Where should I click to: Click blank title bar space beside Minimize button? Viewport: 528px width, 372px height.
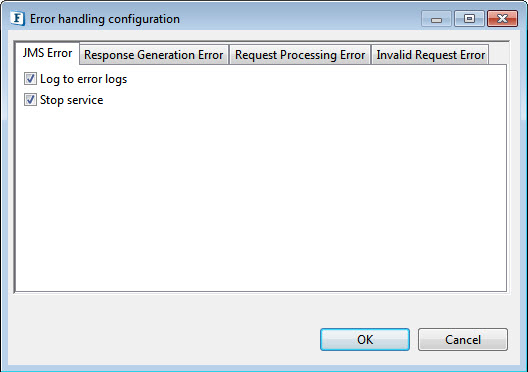click(x=300, y=19)
